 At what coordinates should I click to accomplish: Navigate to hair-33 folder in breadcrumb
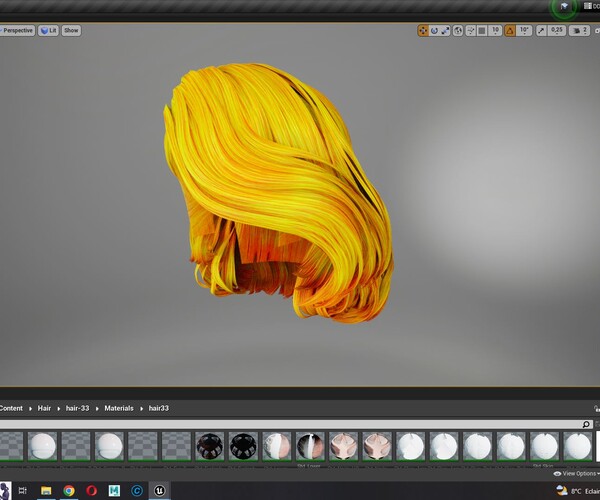pos(77,408)
